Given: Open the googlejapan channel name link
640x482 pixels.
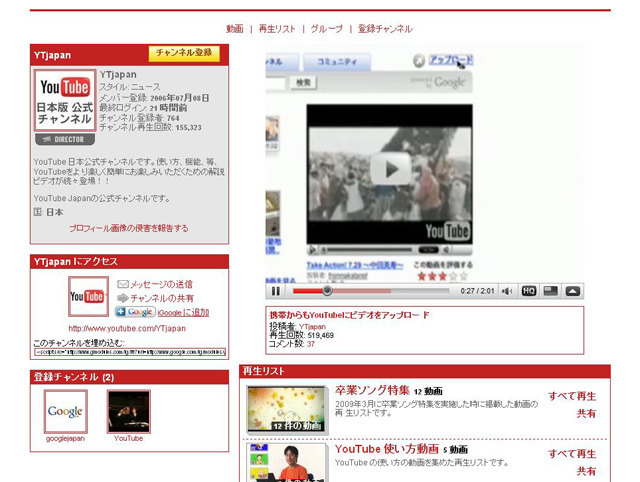Looking at the screenshot, I should 65,438.
